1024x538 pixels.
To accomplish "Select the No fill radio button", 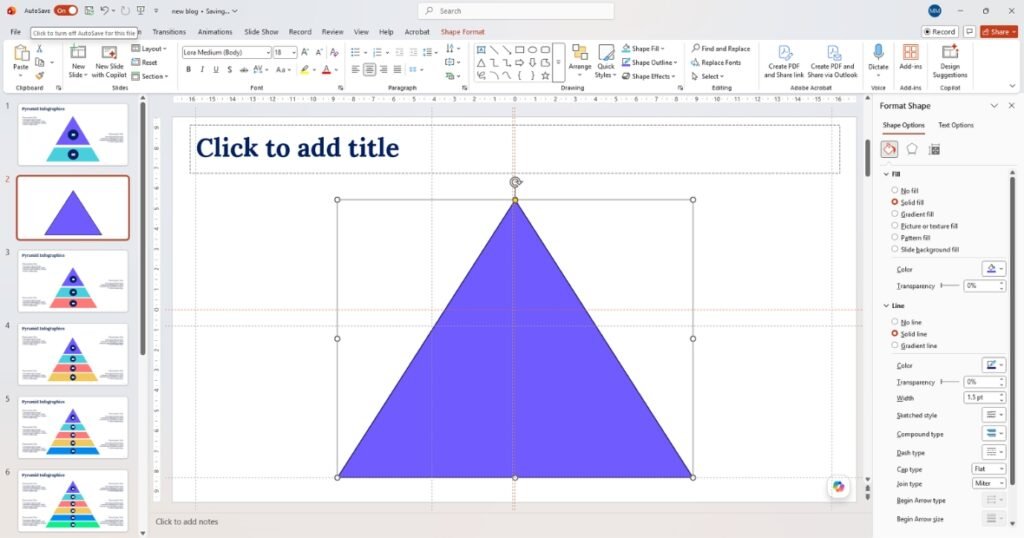I will (x=895, y=190).
